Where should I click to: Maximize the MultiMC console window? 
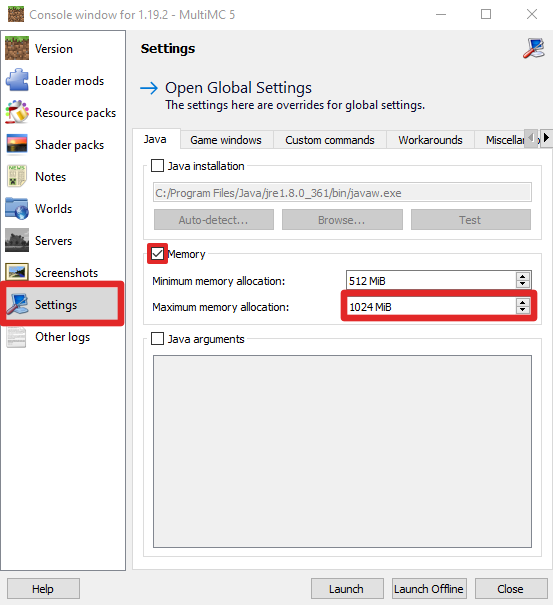point(486,14)
